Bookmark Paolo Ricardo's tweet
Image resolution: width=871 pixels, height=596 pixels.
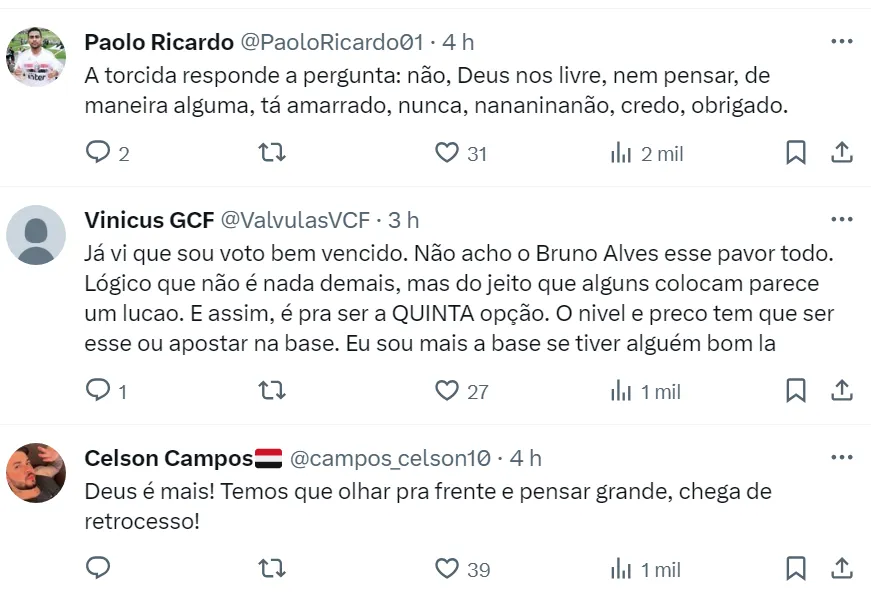point(796,153)
